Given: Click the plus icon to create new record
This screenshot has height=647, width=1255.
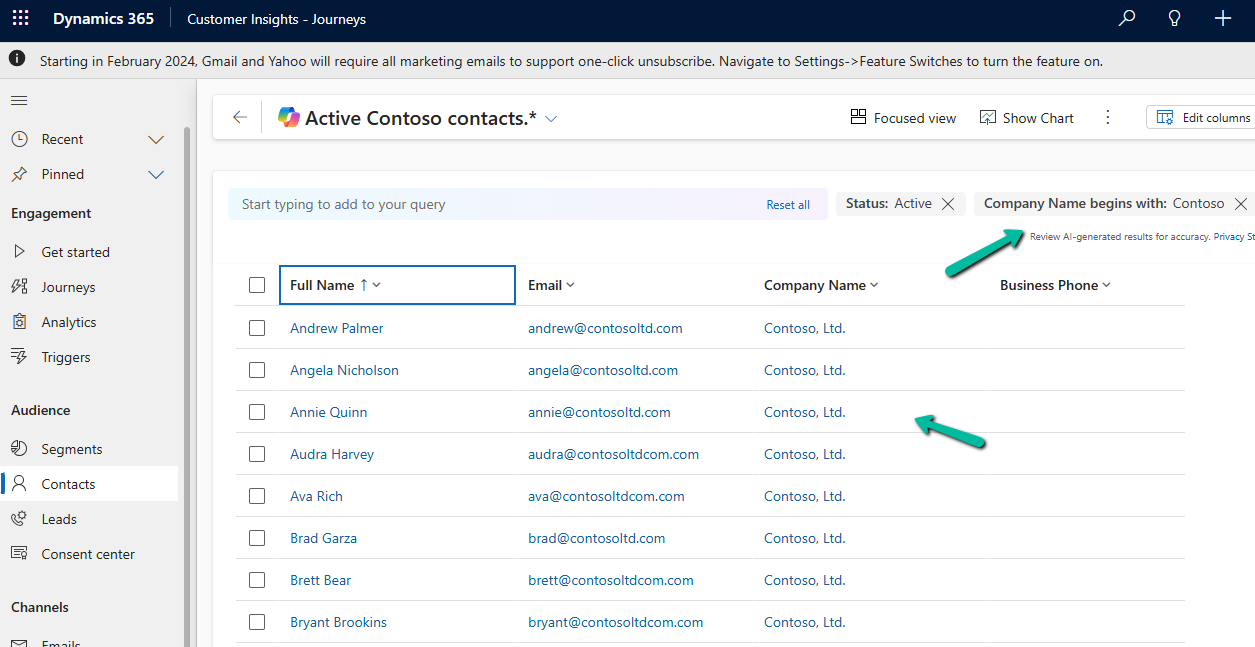Looking at the screenshot, I should 1222,19.
